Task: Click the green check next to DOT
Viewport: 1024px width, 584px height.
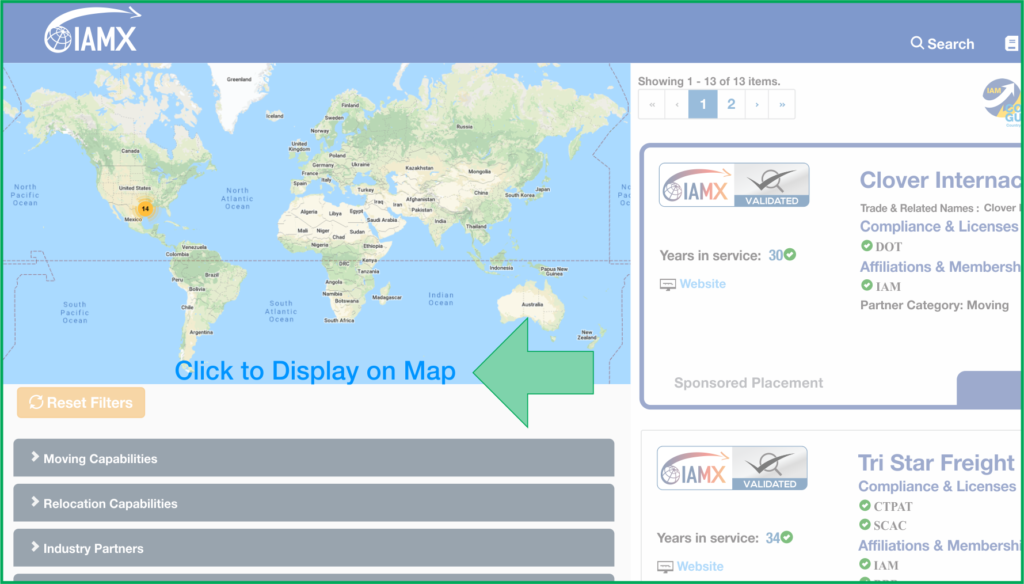Action: 867,246
